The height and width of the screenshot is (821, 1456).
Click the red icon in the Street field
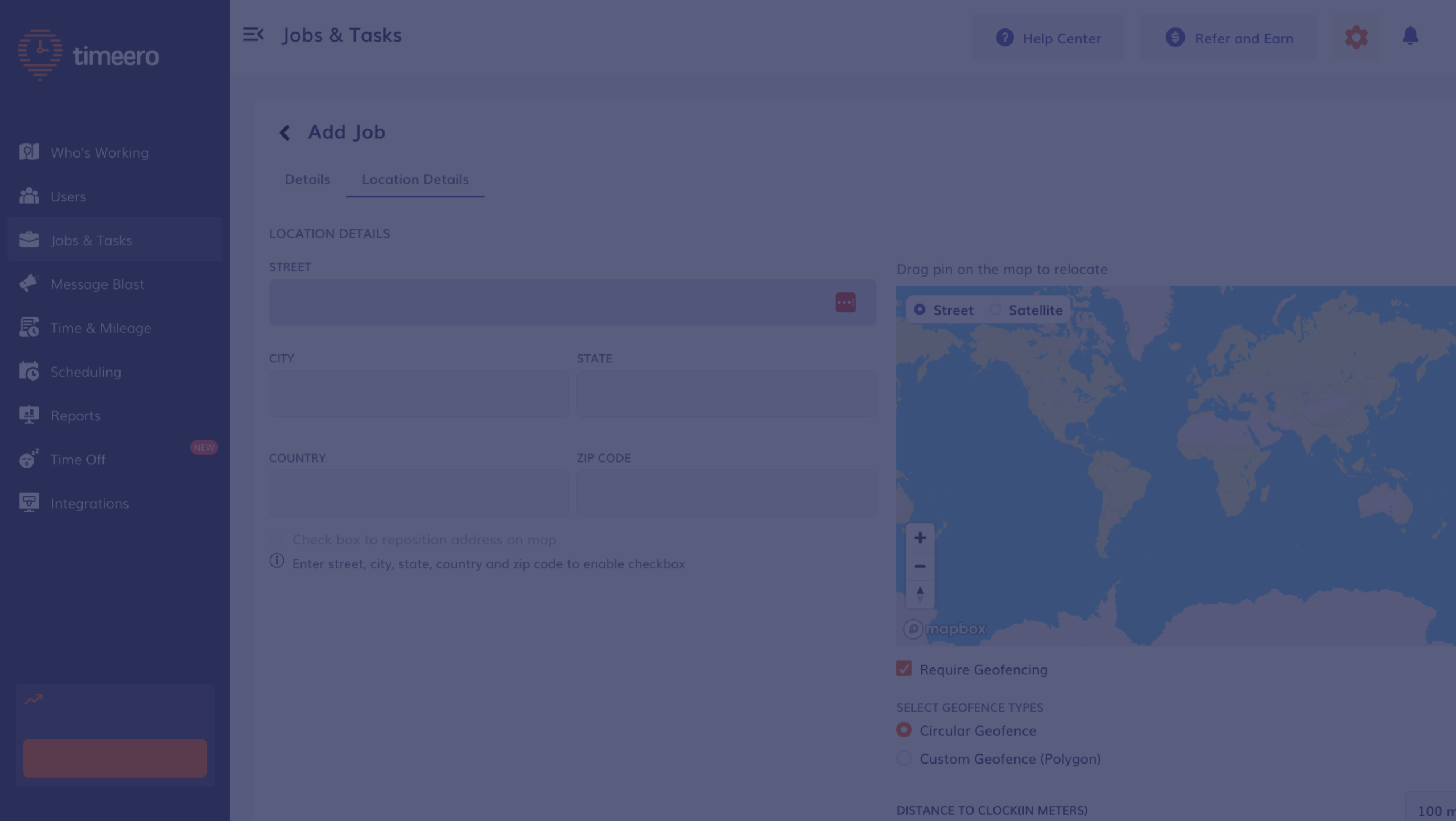pyautogui.click(x=845, y=303)
